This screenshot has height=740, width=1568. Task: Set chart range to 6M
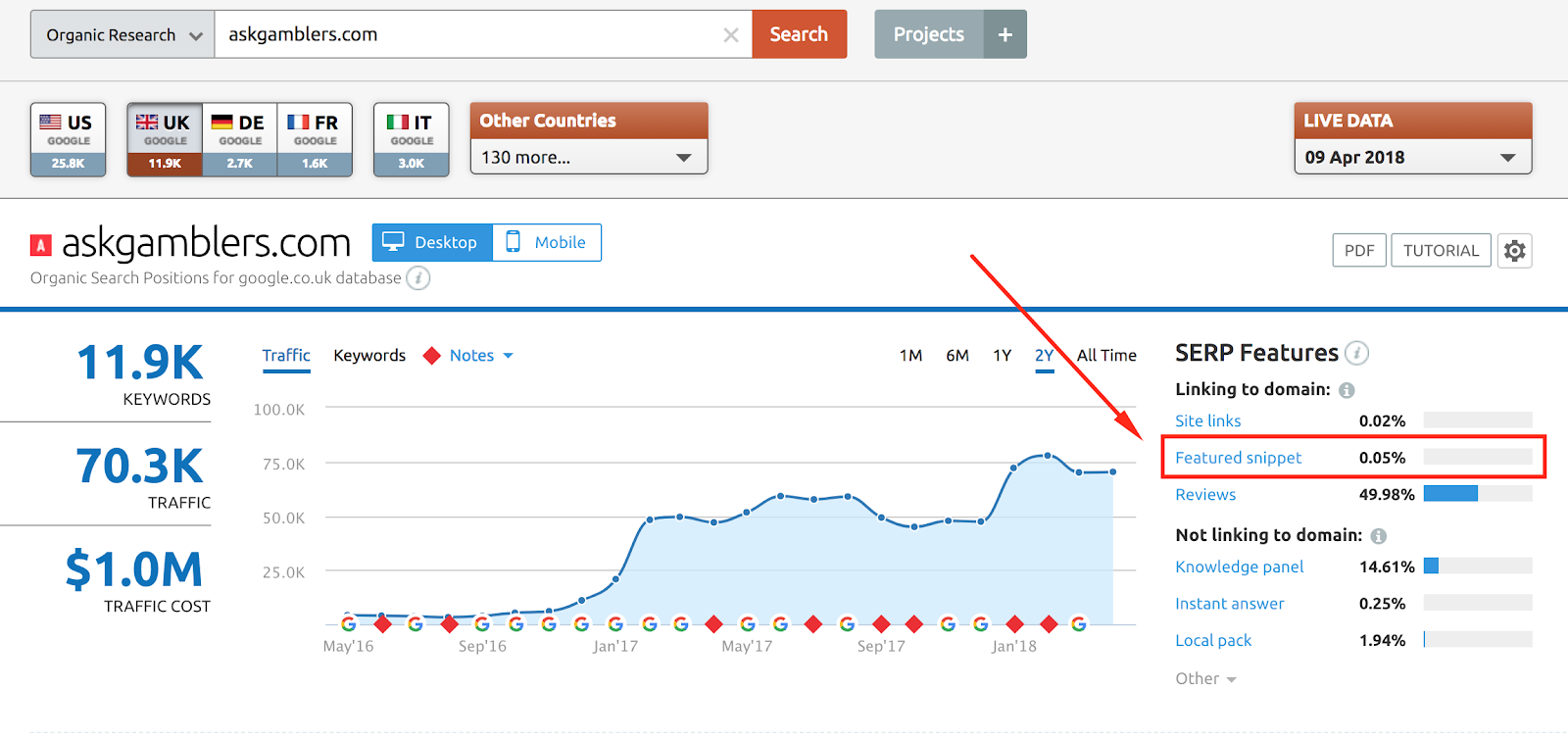957,356
